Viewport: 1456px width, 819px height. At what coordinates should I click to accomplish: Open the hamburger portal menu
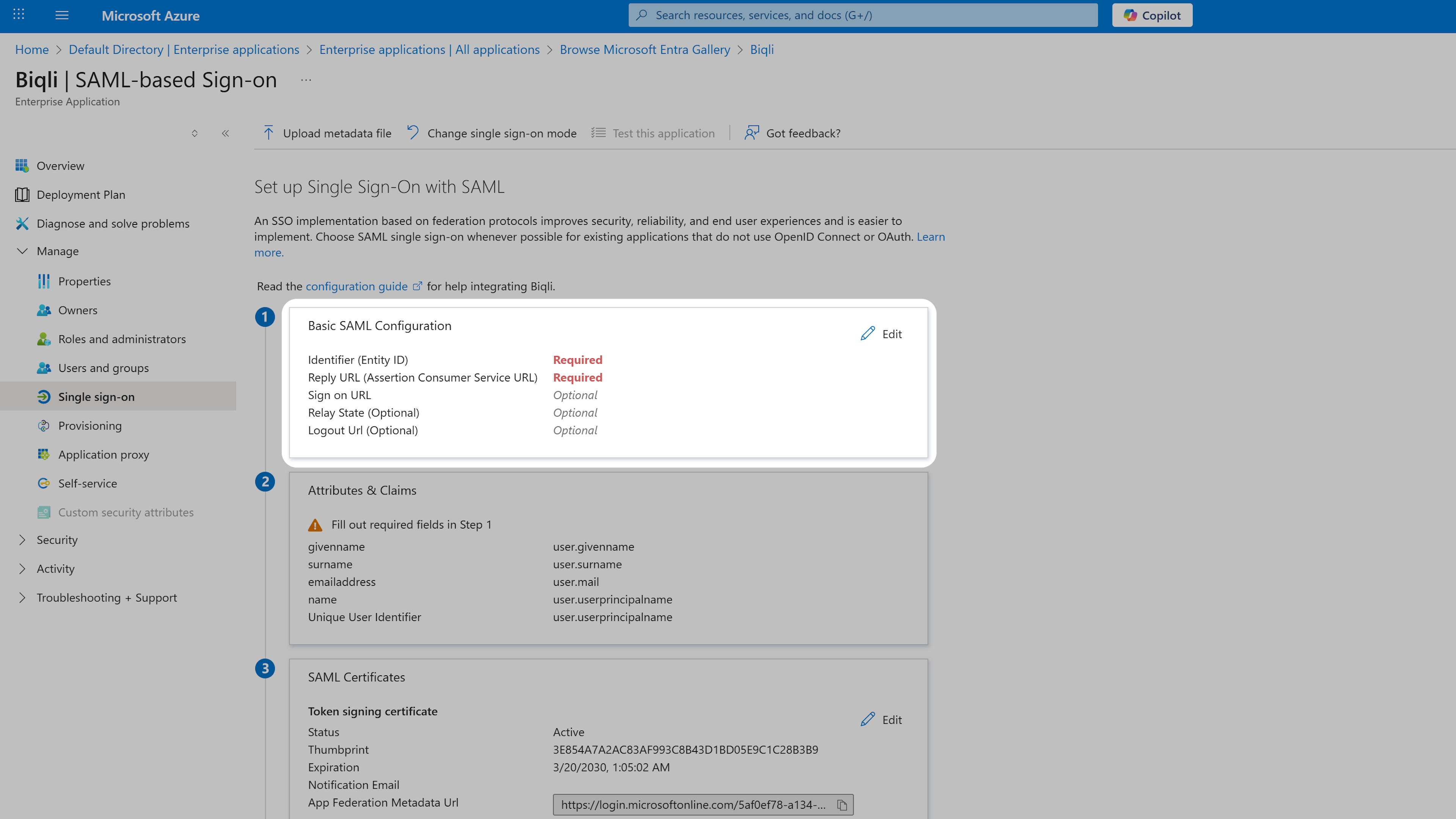tap(62, 15)
